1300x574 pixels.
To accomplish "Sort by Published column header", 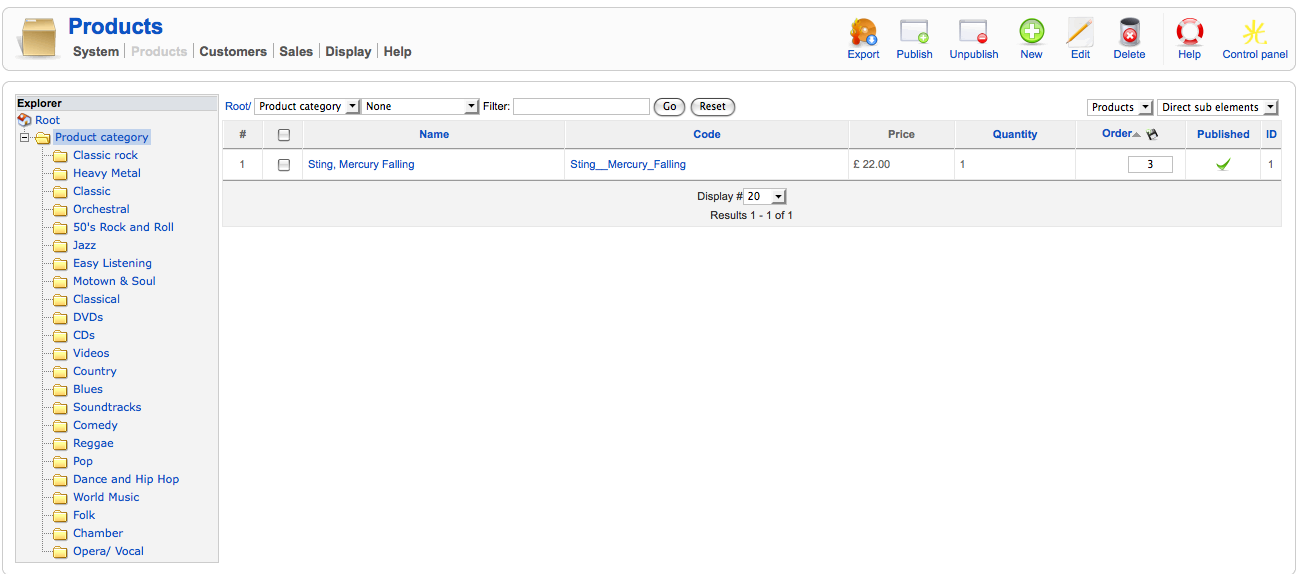I will pos(1223,135).
